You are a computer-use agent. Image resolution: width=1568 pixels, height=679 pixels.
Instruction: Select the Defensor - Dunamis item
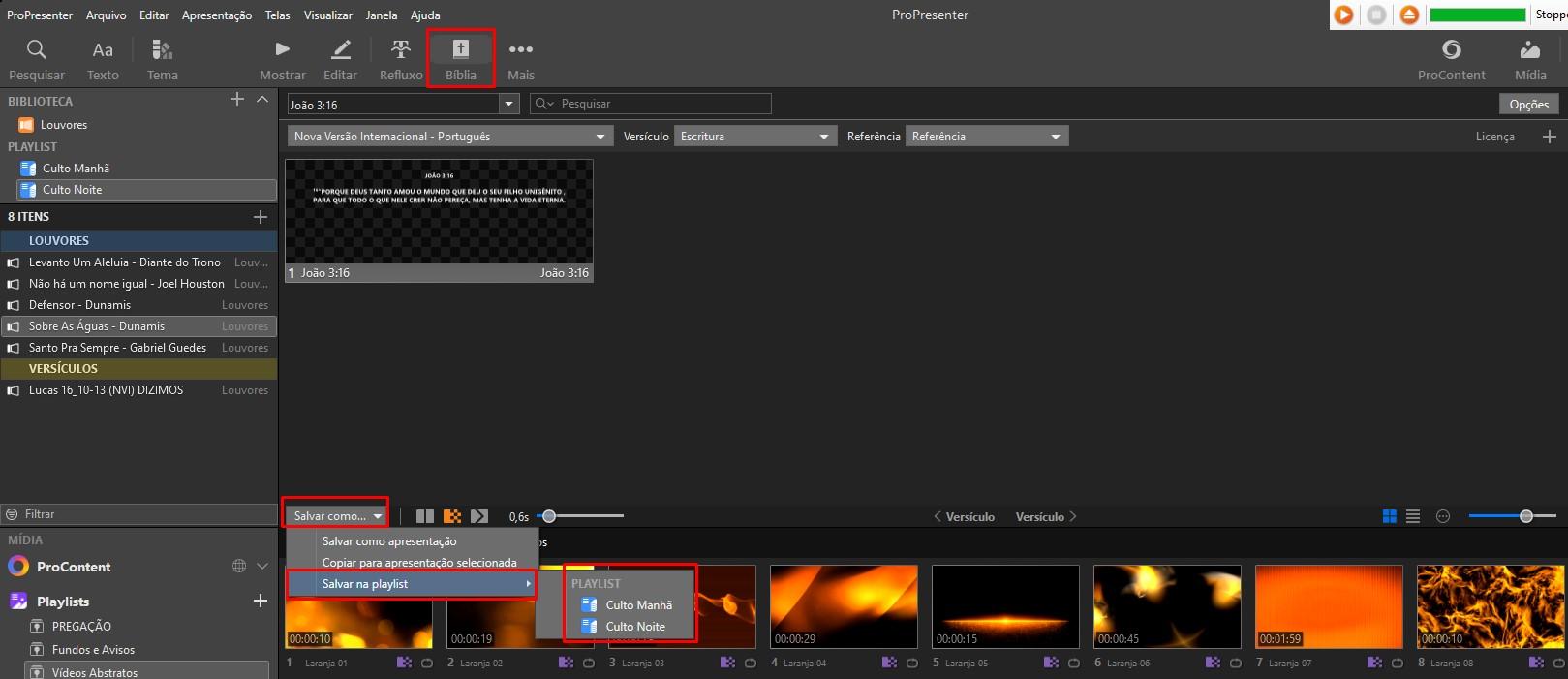pyautogui.click(x=138, y=305)
